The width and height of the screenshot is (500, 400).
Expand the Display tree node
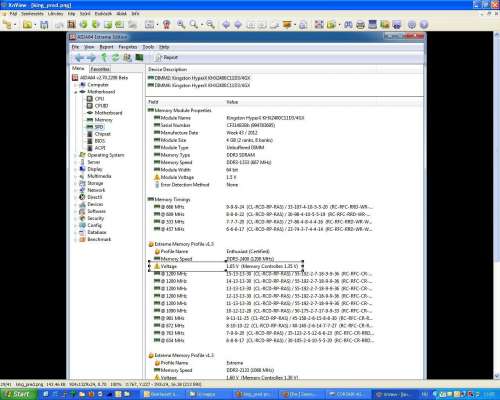(76, 169)
